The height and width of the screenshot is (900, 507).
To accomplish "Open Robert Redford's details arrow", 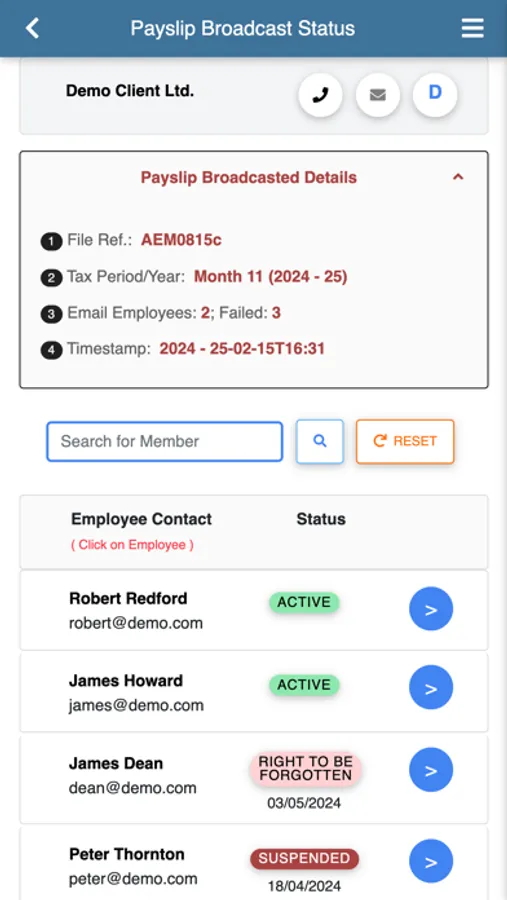I will click(x=431, y=609).
